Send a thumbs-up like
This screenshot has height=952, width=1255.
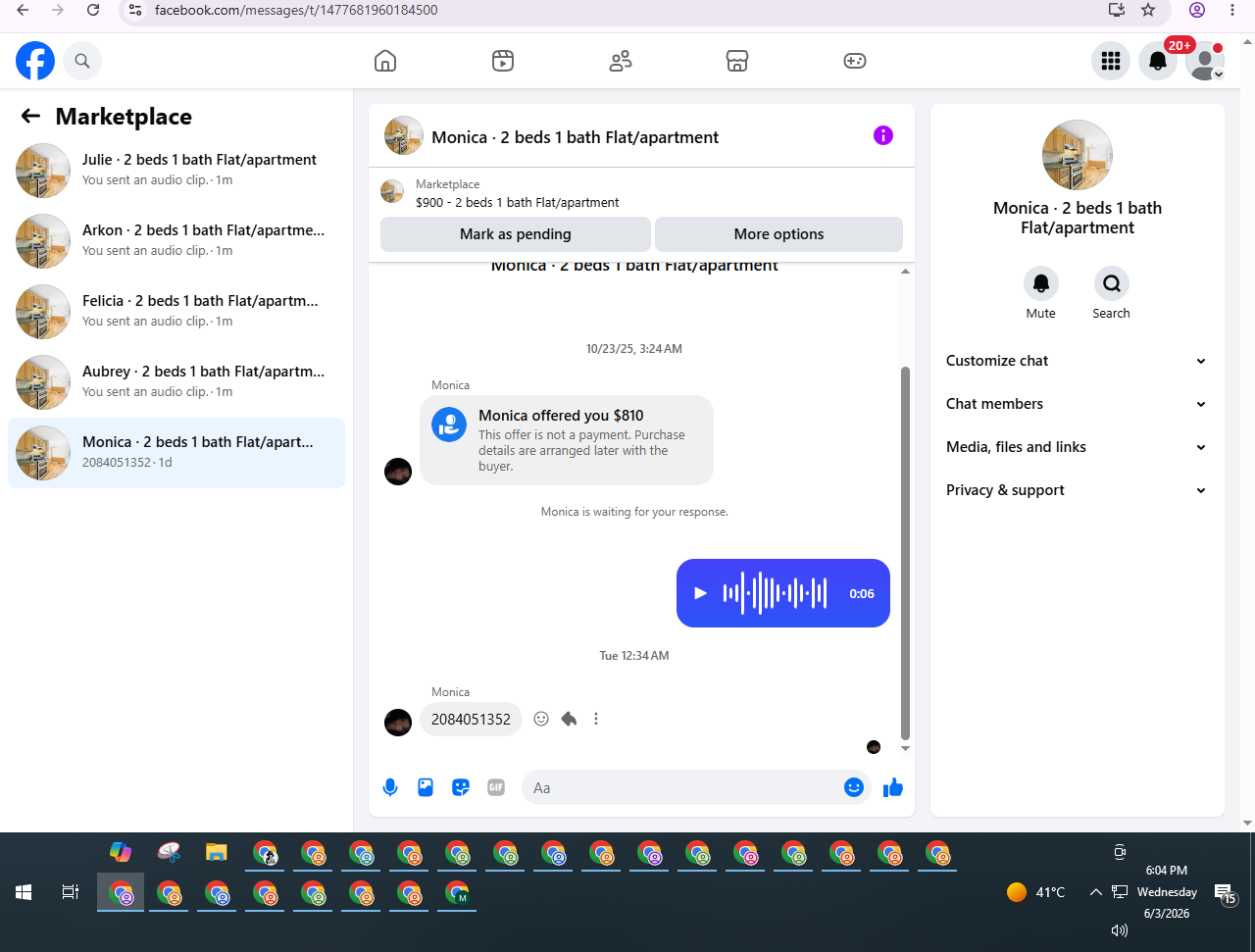(892, 787)
